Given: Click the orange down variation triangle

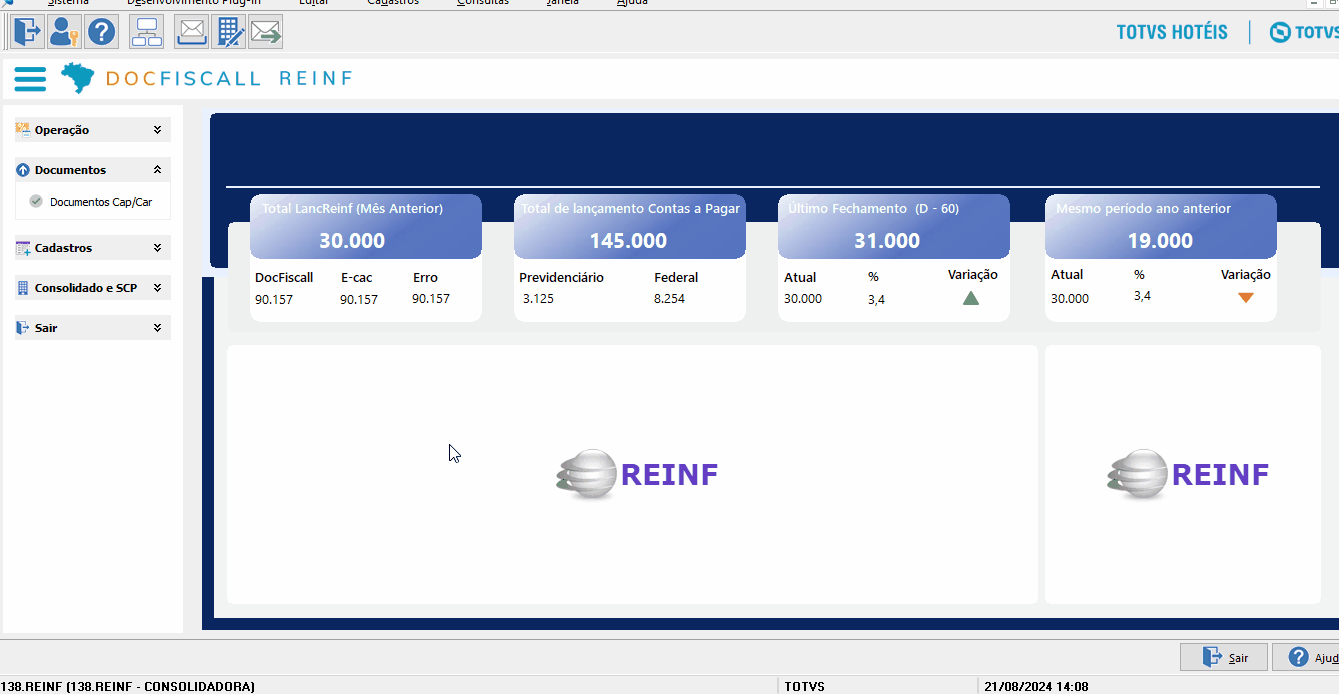Looking at the screenshot, I should point(1246,297).
